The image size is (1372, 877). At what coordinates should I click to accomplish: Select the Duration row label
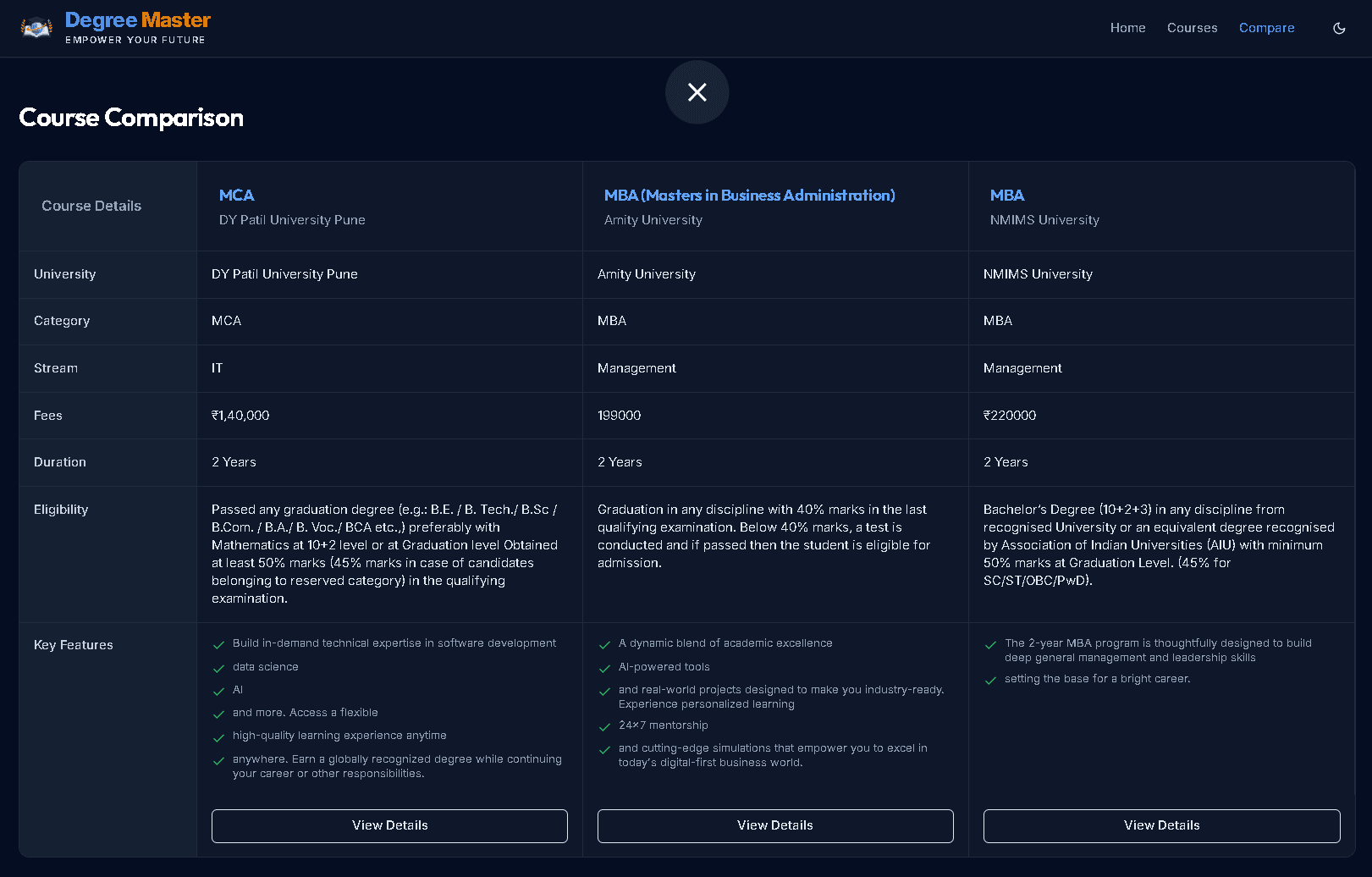tap(60, 462)
